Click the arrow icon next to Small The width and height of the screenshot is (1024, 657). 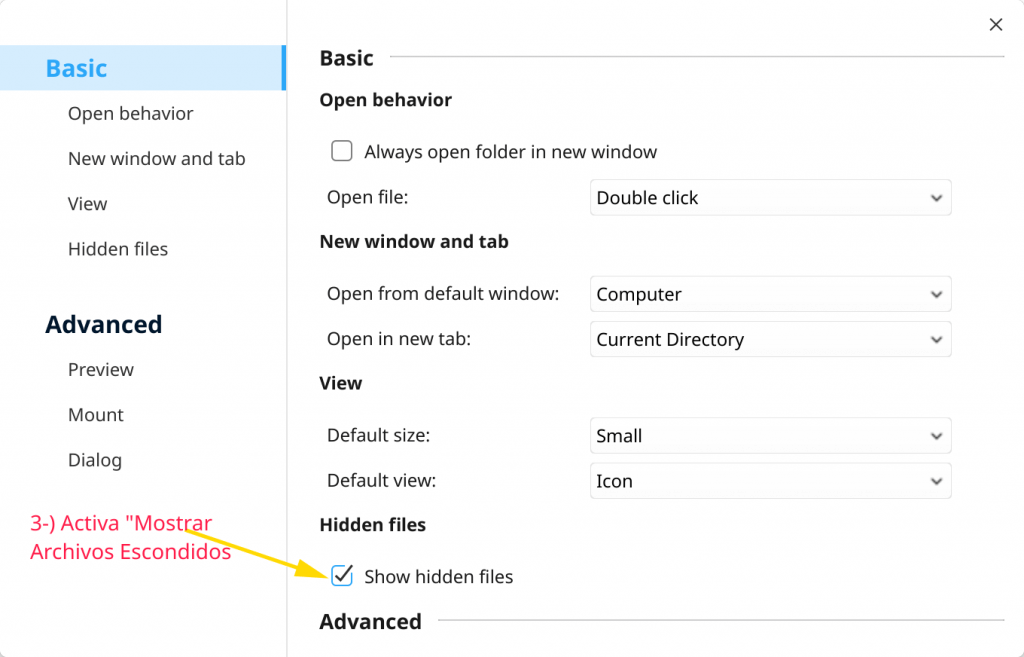[936, 436]
